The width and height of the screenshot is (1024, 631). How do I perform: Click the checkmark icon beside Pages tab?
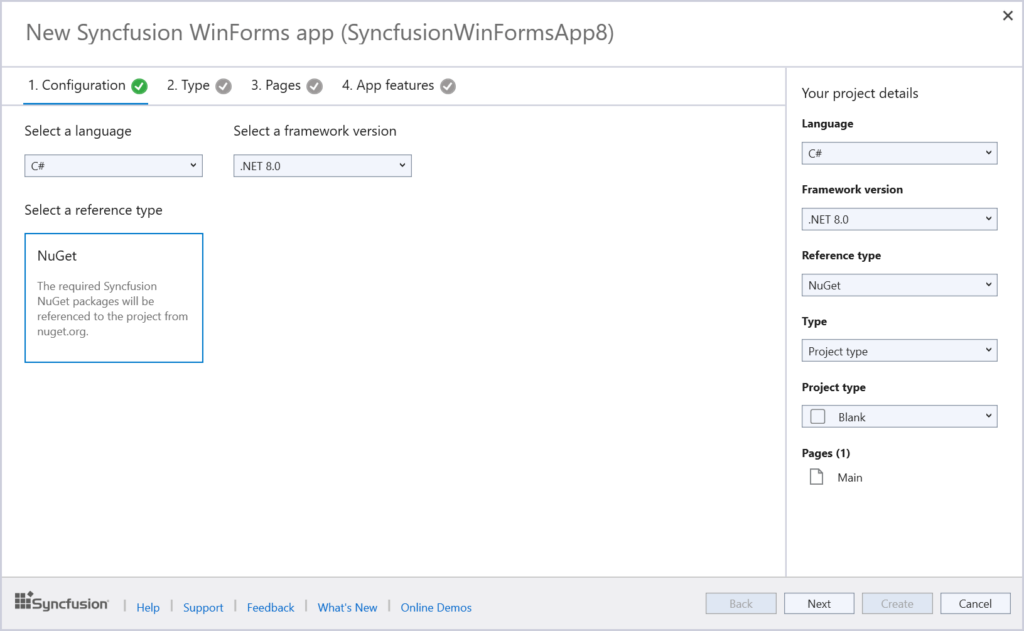[x=313, y=86]
